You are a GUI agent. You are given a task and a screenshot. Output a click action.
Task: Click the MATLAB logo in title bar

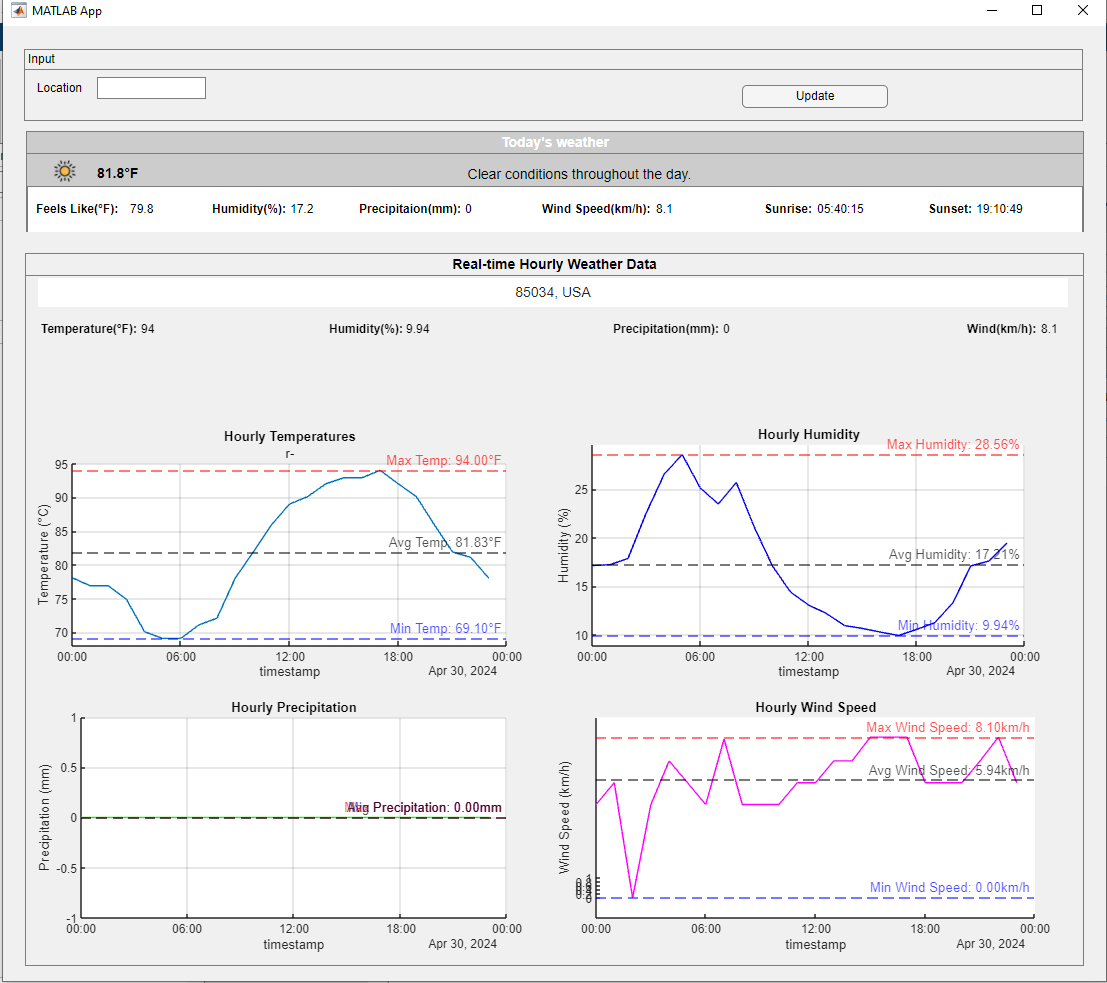pos(18,11)
